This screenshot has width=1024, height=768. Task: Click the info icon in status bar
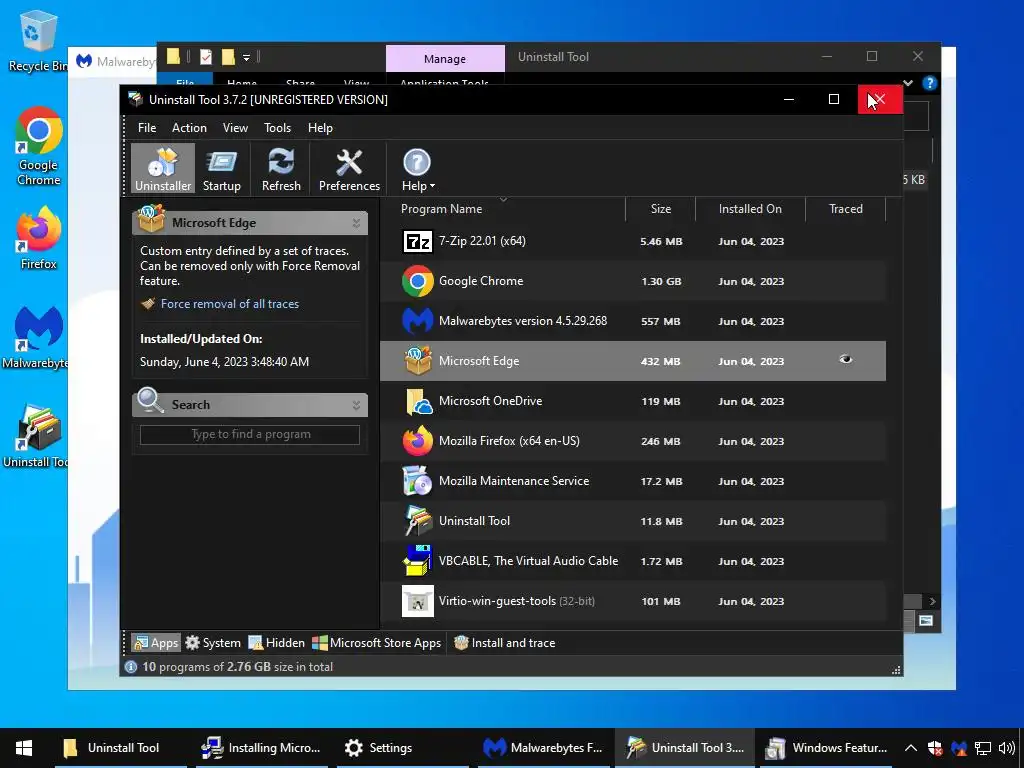point(131,667)
